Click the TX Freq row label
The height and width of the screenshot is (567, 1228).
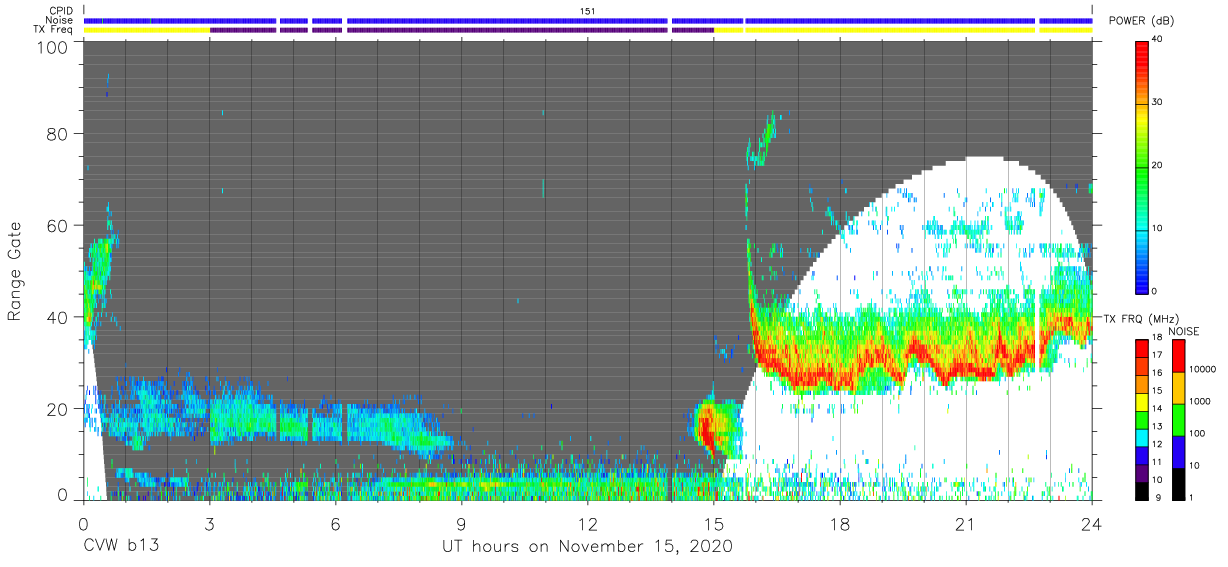click(x=53, y=30)
